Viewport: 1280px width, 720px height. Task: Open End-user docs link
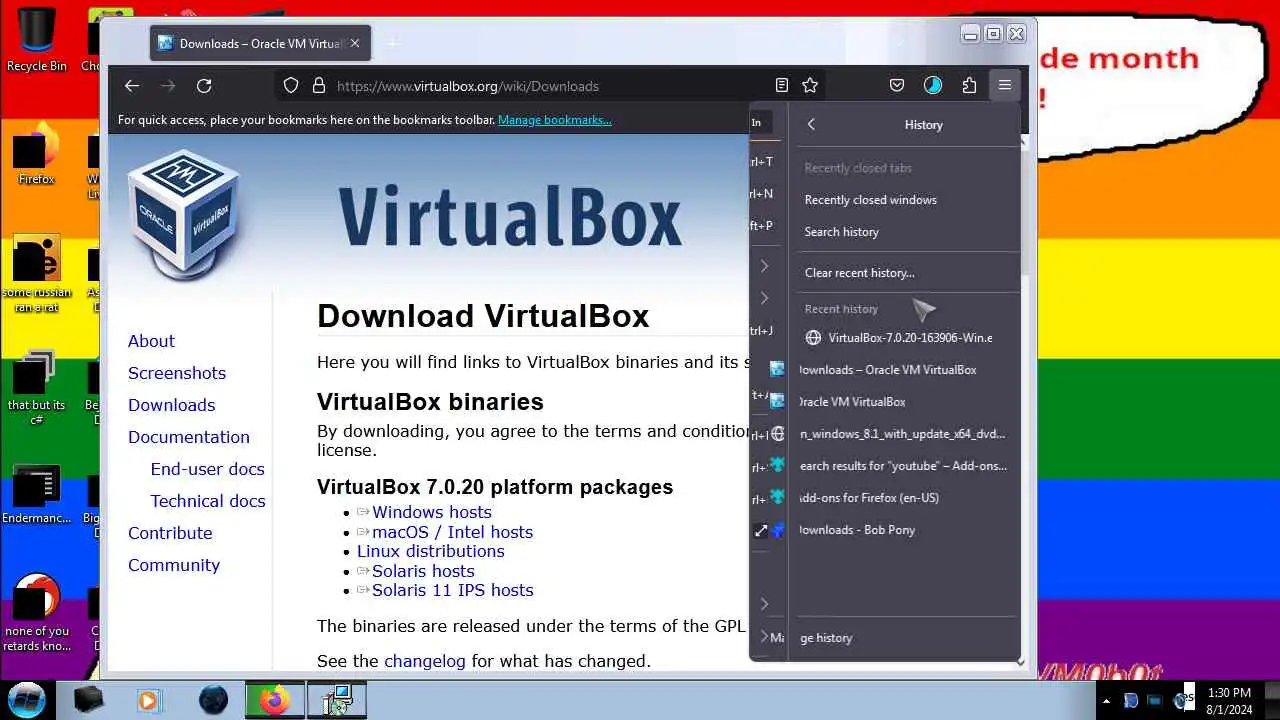click(x=207, y=469)
